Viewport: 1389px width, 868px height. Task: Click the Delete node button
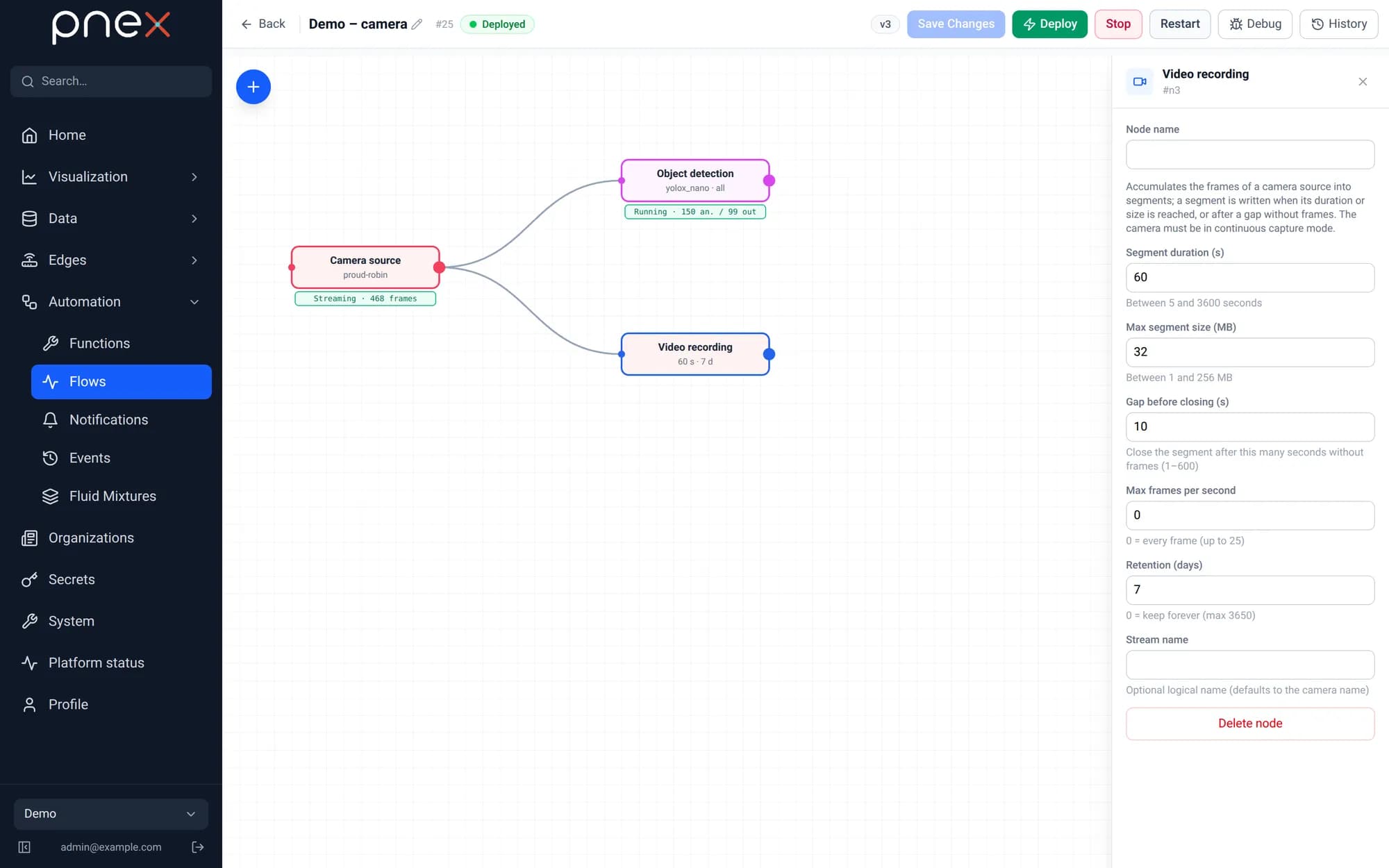pos(1250,724)
